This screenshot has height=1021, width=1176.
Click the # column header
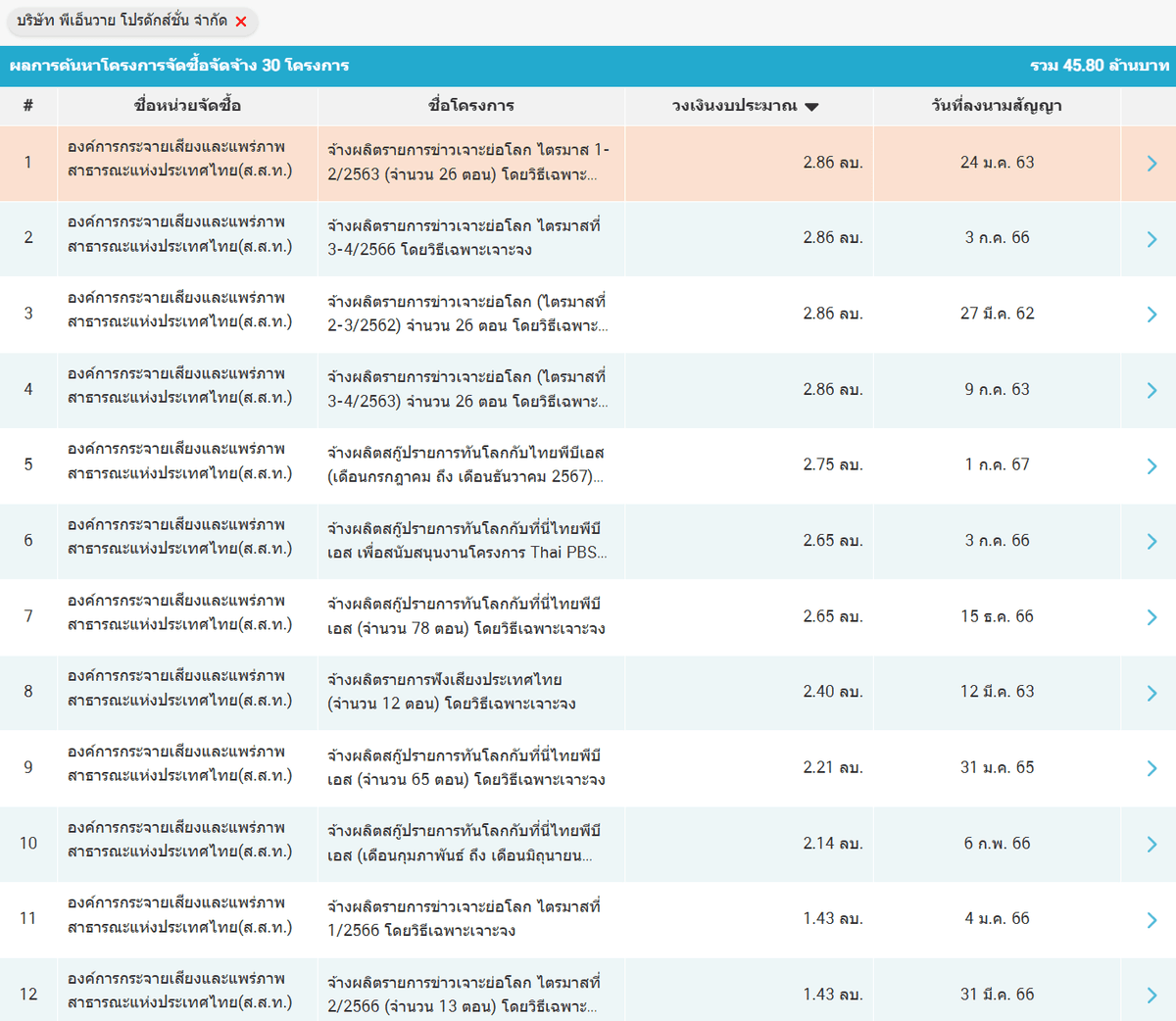[x=28, y=106]
